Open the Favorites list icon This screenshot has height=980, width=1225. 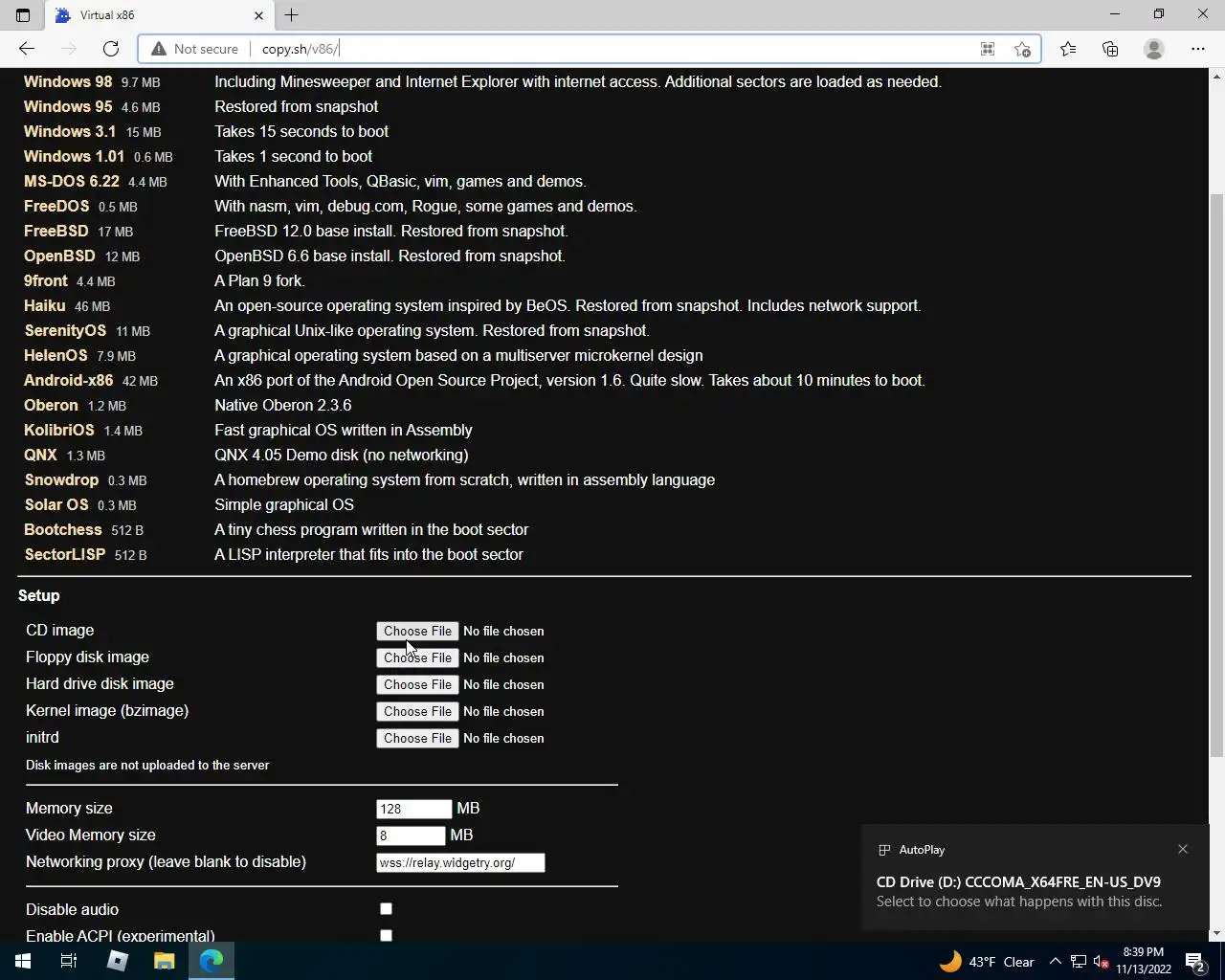[x=1068, y=49]
